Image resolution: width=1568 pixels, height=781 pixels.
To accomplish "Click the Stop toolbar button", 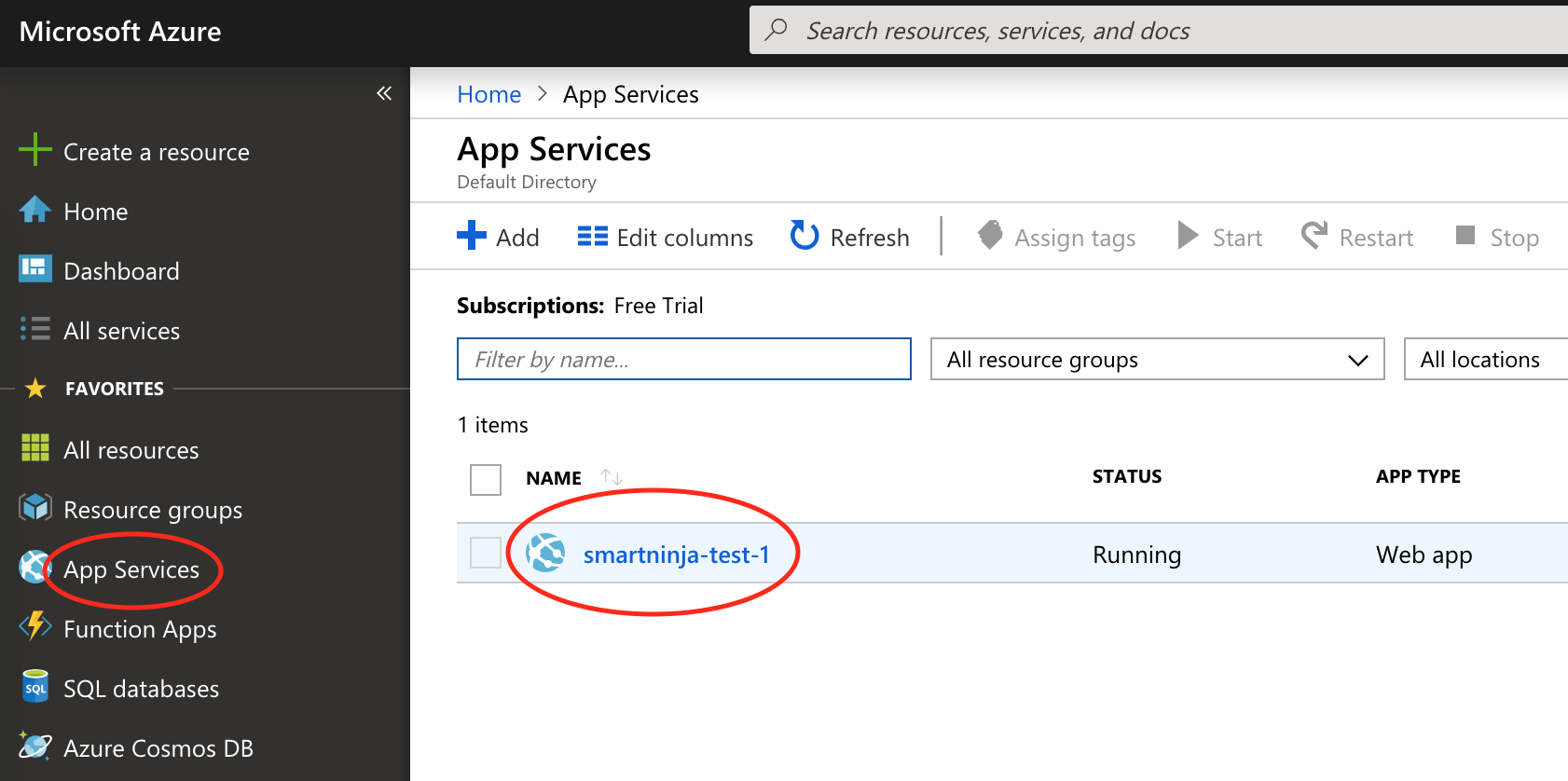I will coord(1497,237).
